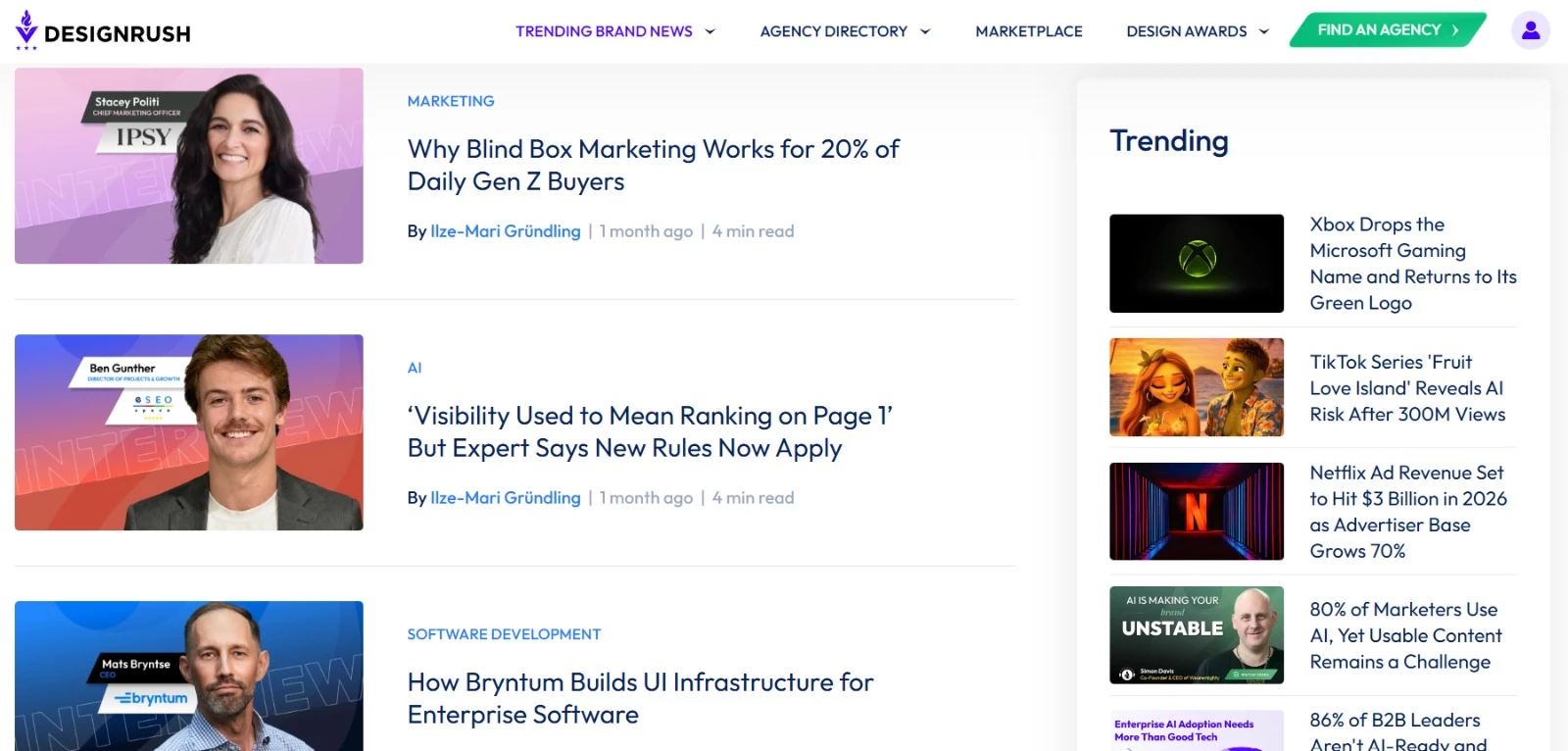Open the Marketing category link
Screen dimensions: 1568x751
[x=451, y=101]
